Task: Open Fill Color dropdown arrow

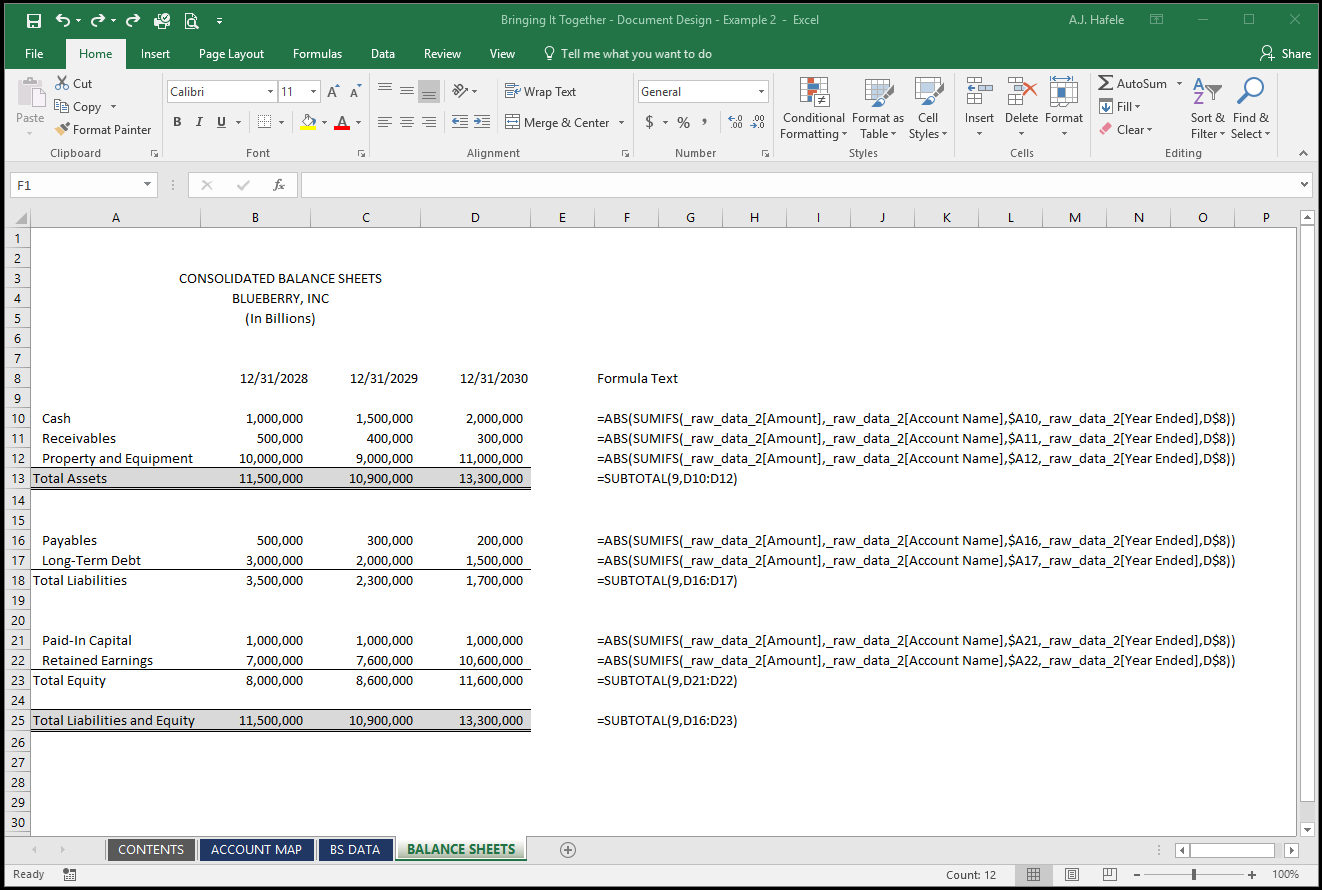Action: coord(324,122)
